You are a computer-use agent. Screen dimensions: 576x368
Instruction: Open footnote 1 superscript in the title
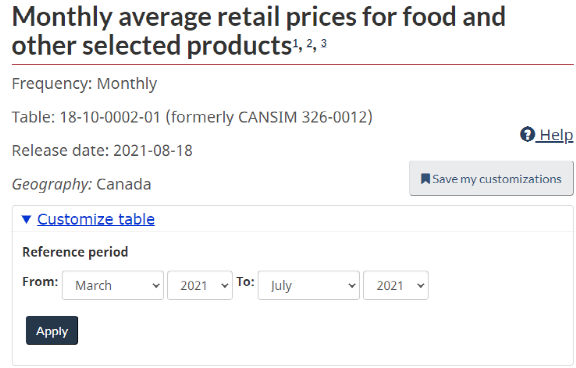[x=296, y=44]
